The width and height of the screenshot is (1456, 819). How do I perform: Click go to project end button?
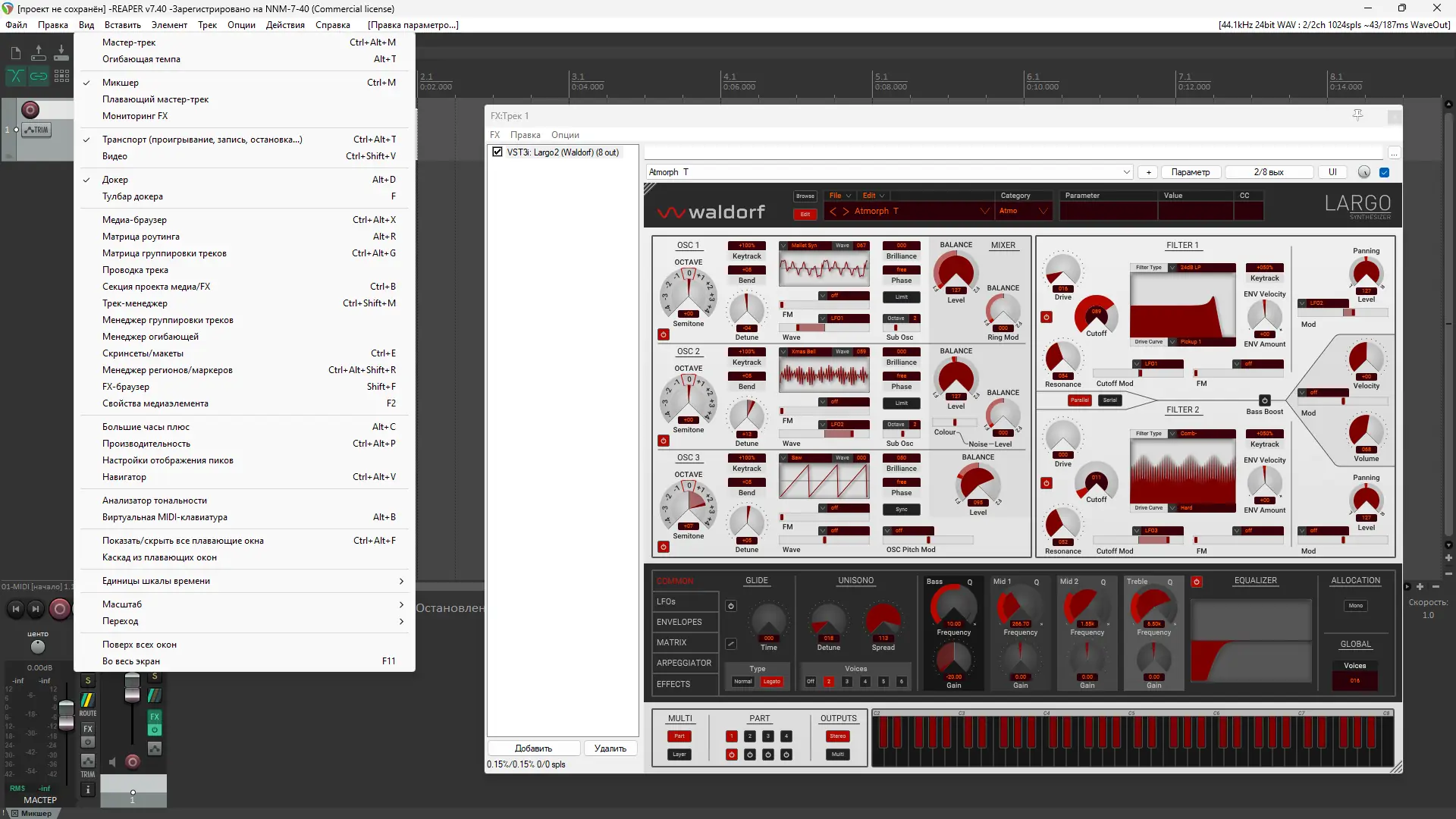(35, 609)
